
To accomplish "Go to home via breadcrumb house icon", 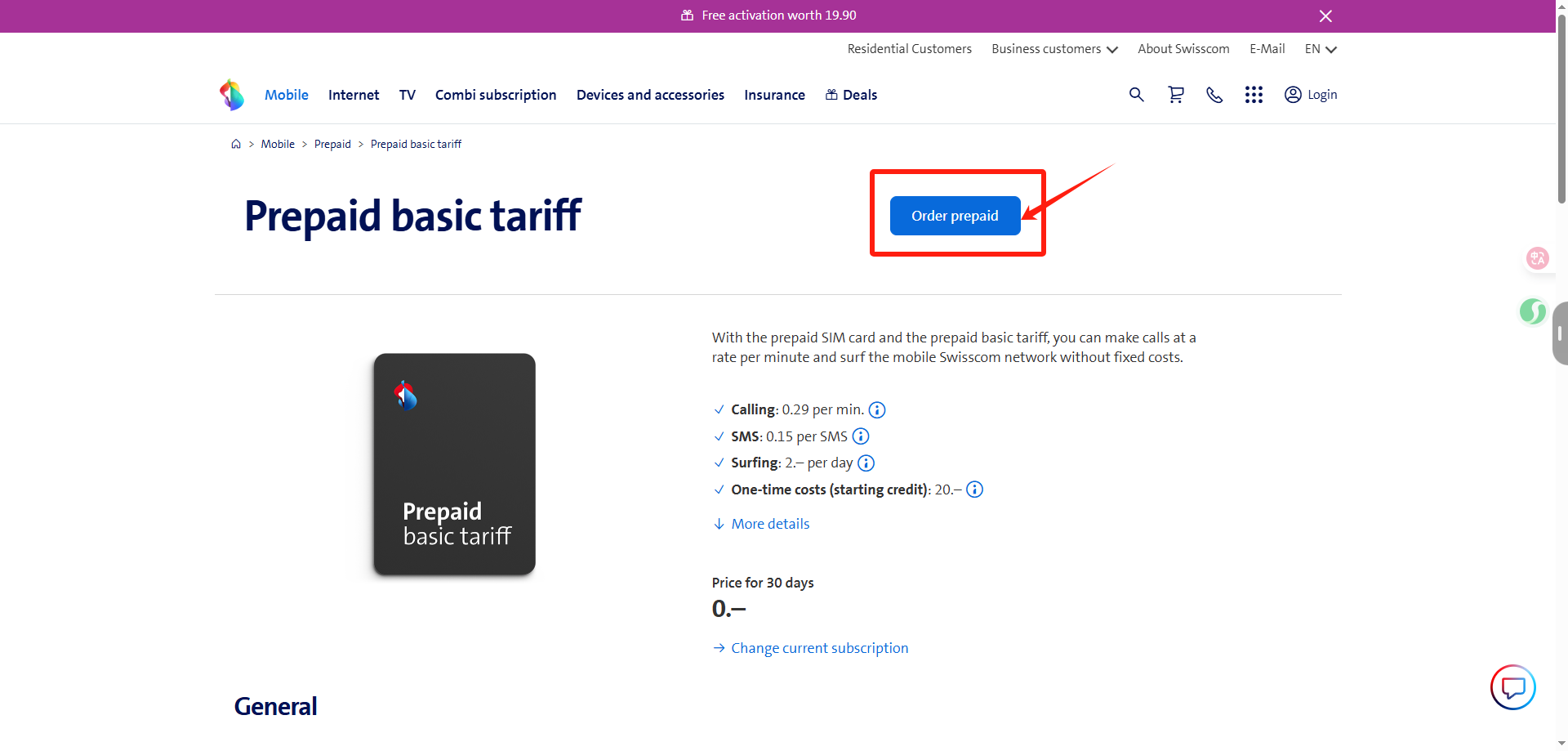I will (236, 144).
